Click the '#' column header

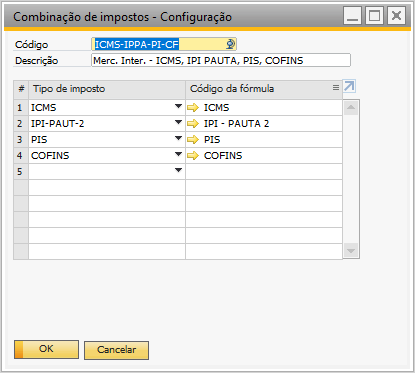21,89
